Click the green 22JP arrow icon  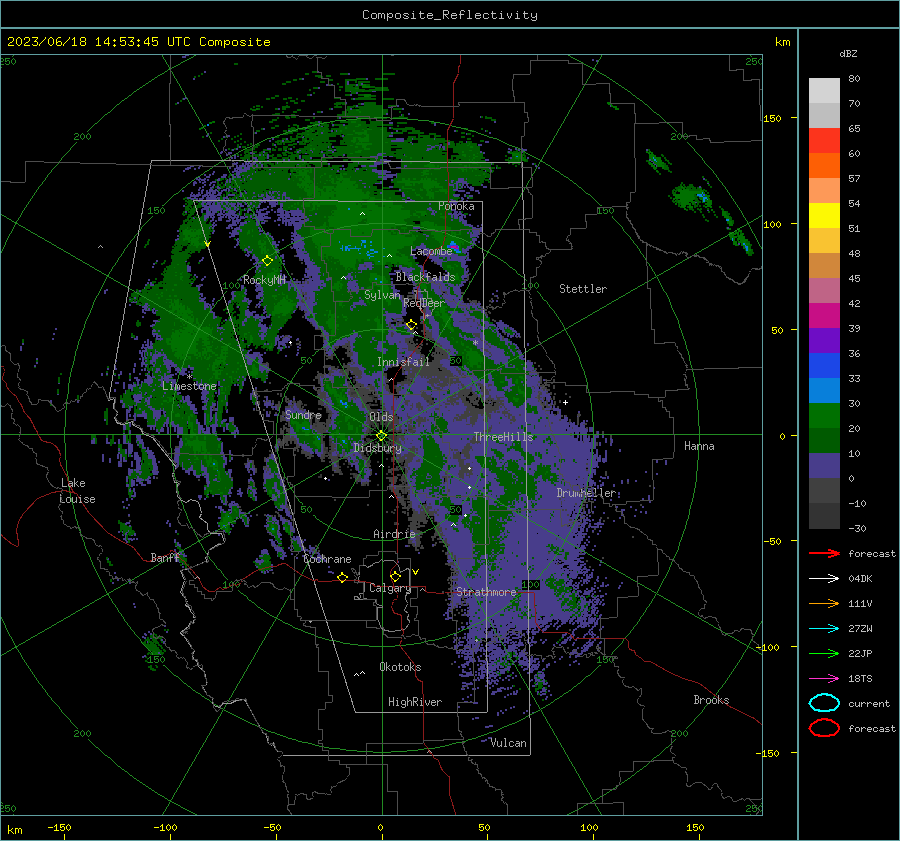[x=824, y=653]
